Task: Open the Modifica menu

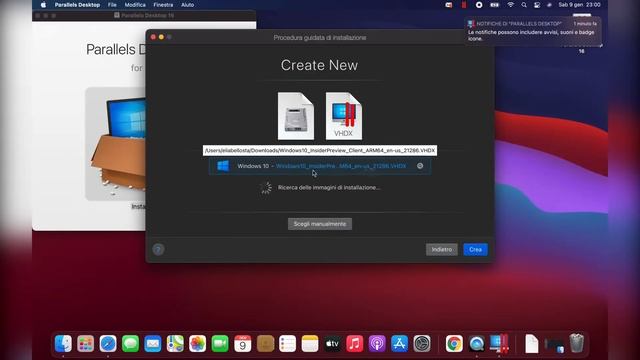Action: click(x=135, y=5)
